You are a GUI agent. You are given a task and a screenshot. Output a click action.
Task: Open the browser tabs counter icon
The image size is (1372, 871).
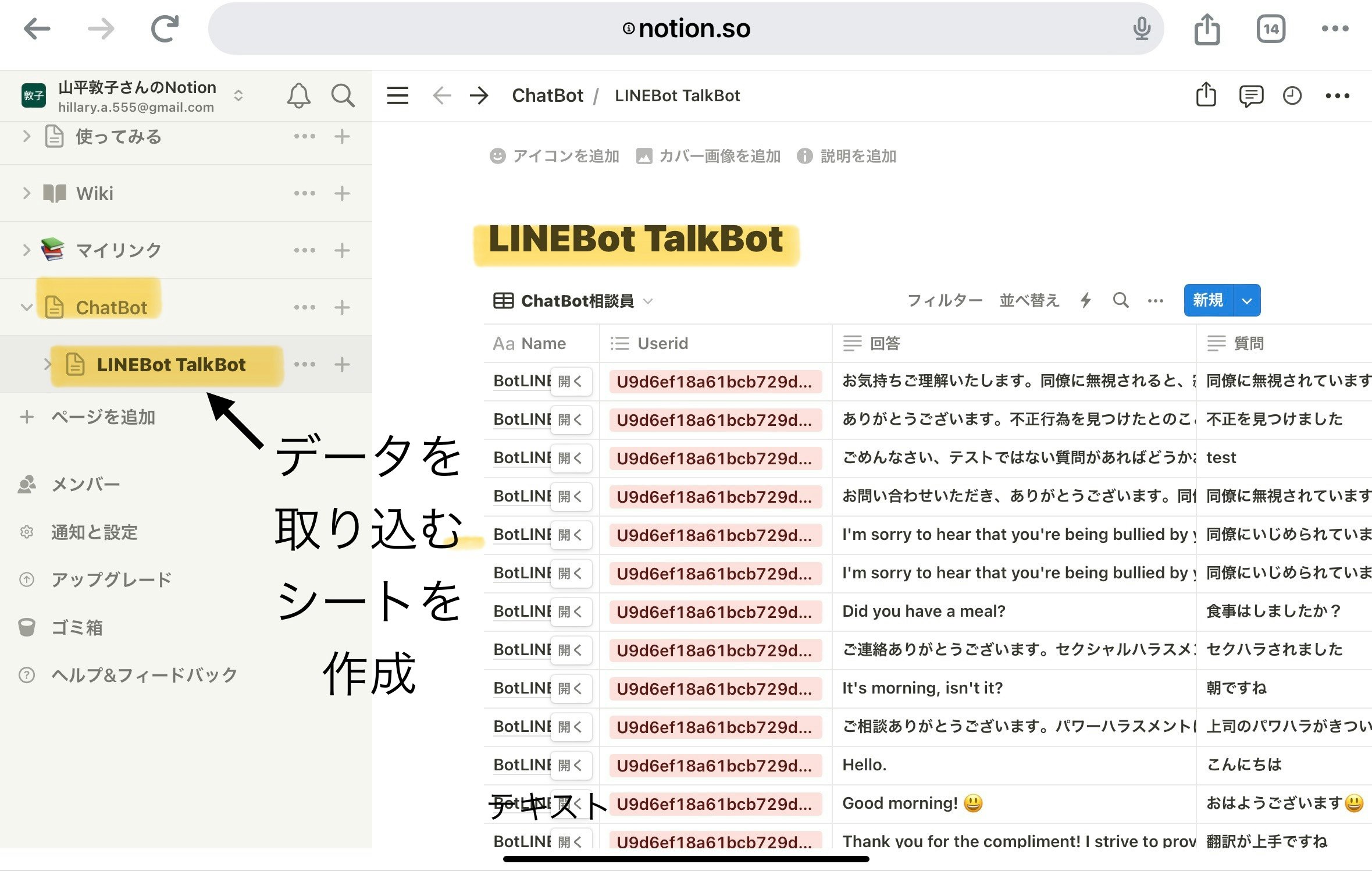point(1271,29)
